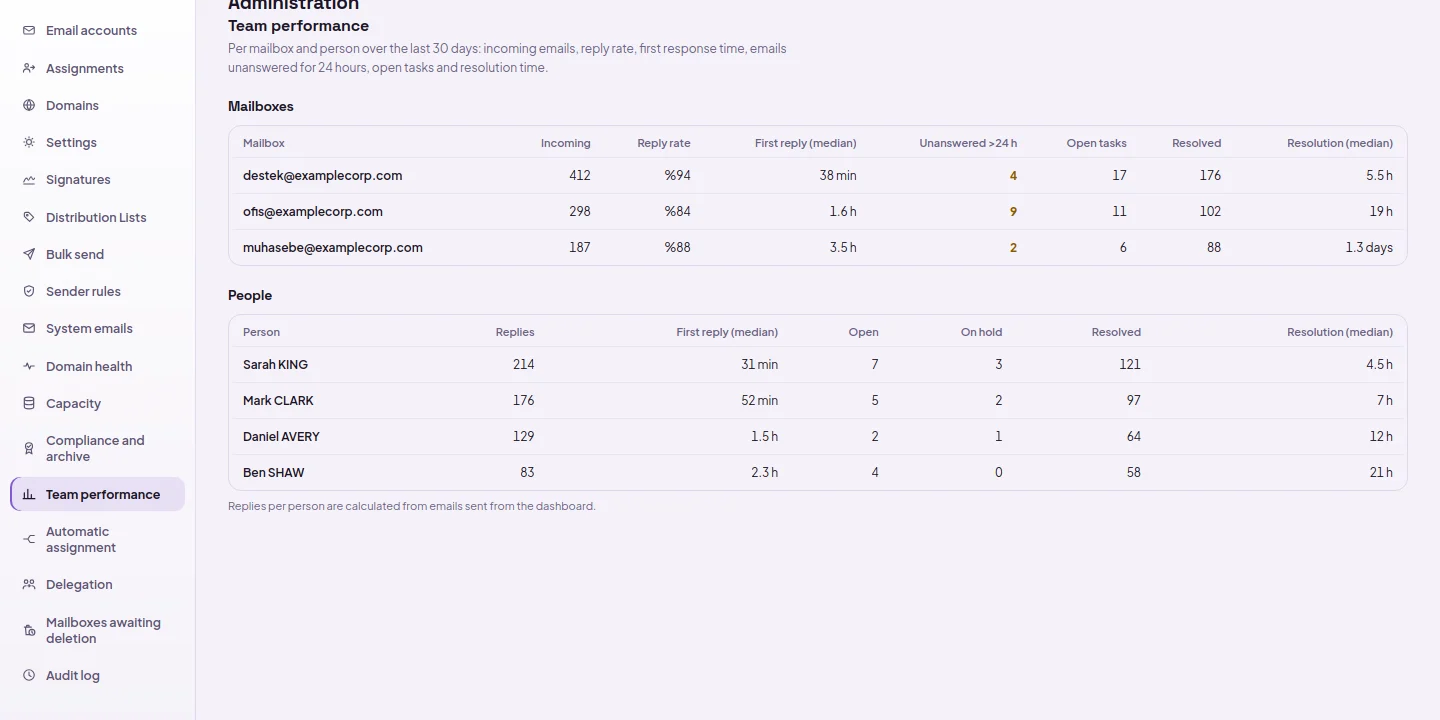Click the 1.3 days resolution value

tap(1369, 248)
